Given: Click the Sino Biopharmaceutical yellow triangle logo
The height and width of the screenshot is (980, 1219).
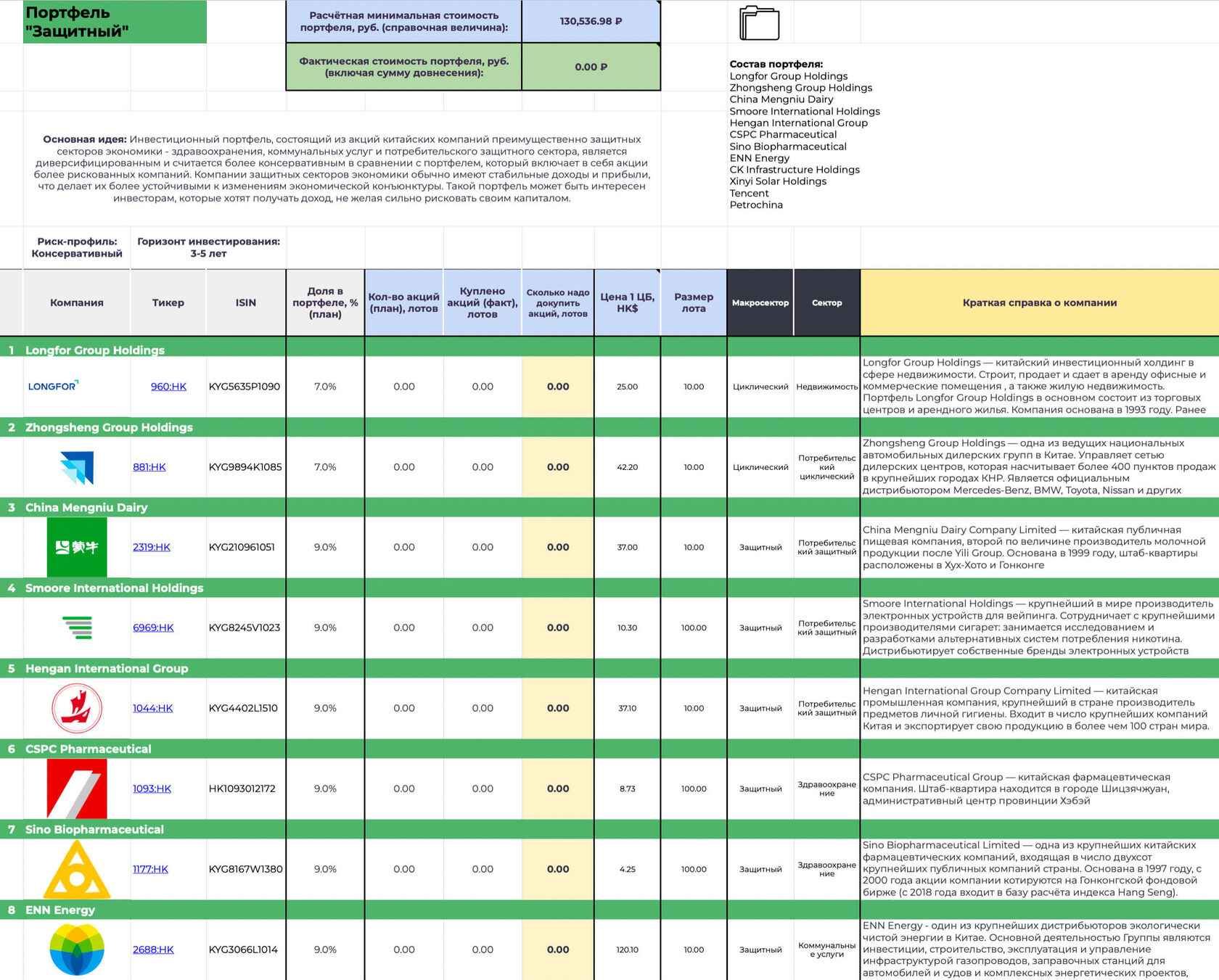Looking at the screenshot, I should (77, 869).
